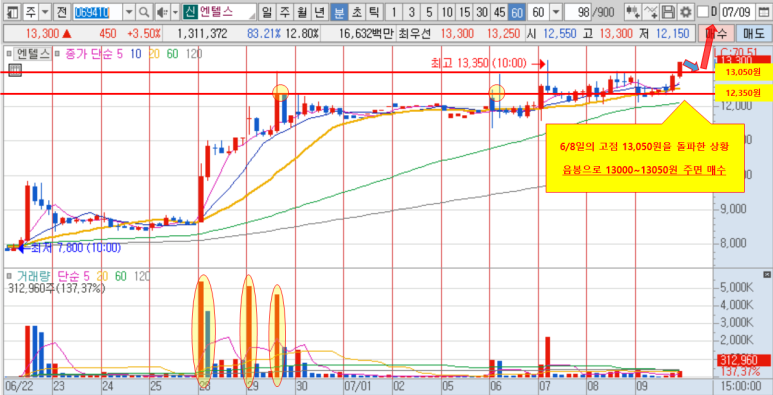Screen dimensions: 773x395
Task: Select the 분 minute chart period
Action: coord(339,12)
